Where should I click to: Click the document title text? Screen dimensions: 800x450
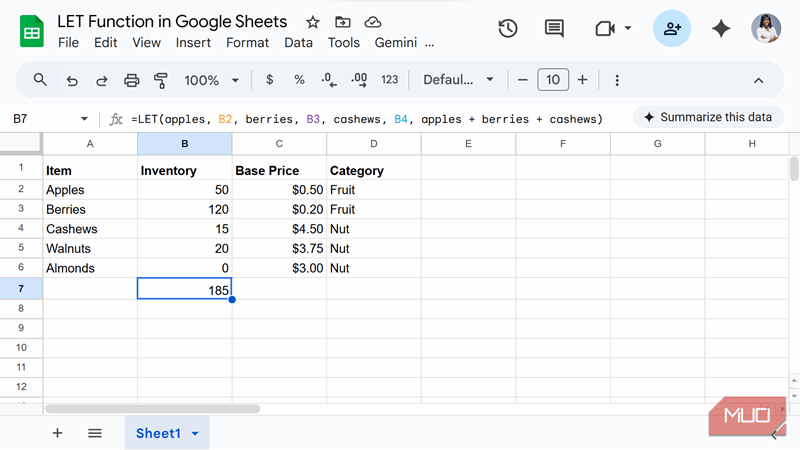[172, 21]
